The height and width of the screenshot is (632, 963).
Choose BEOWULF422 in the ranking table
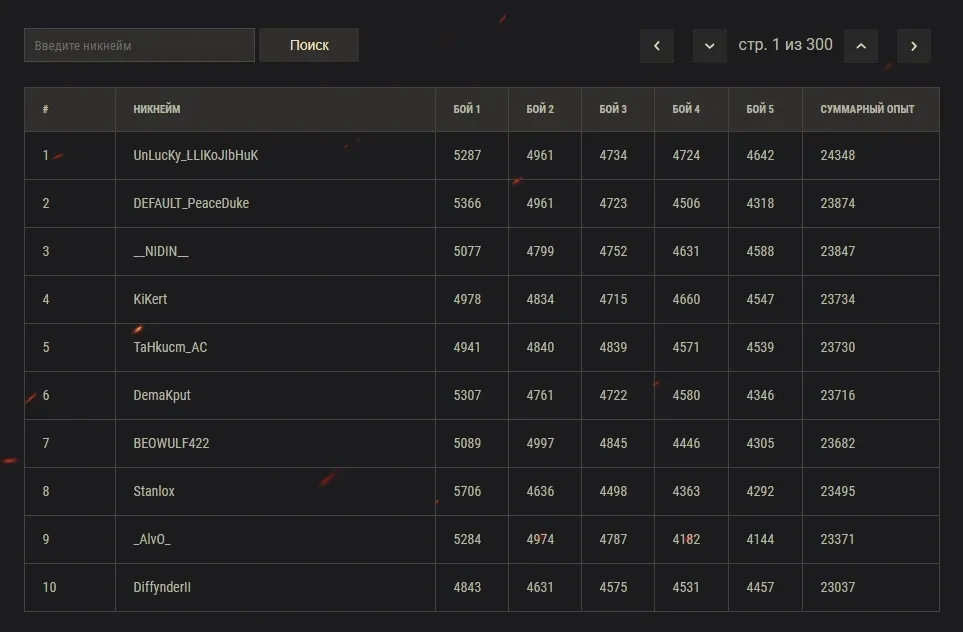pyautogui.click(x=171, y=444)
